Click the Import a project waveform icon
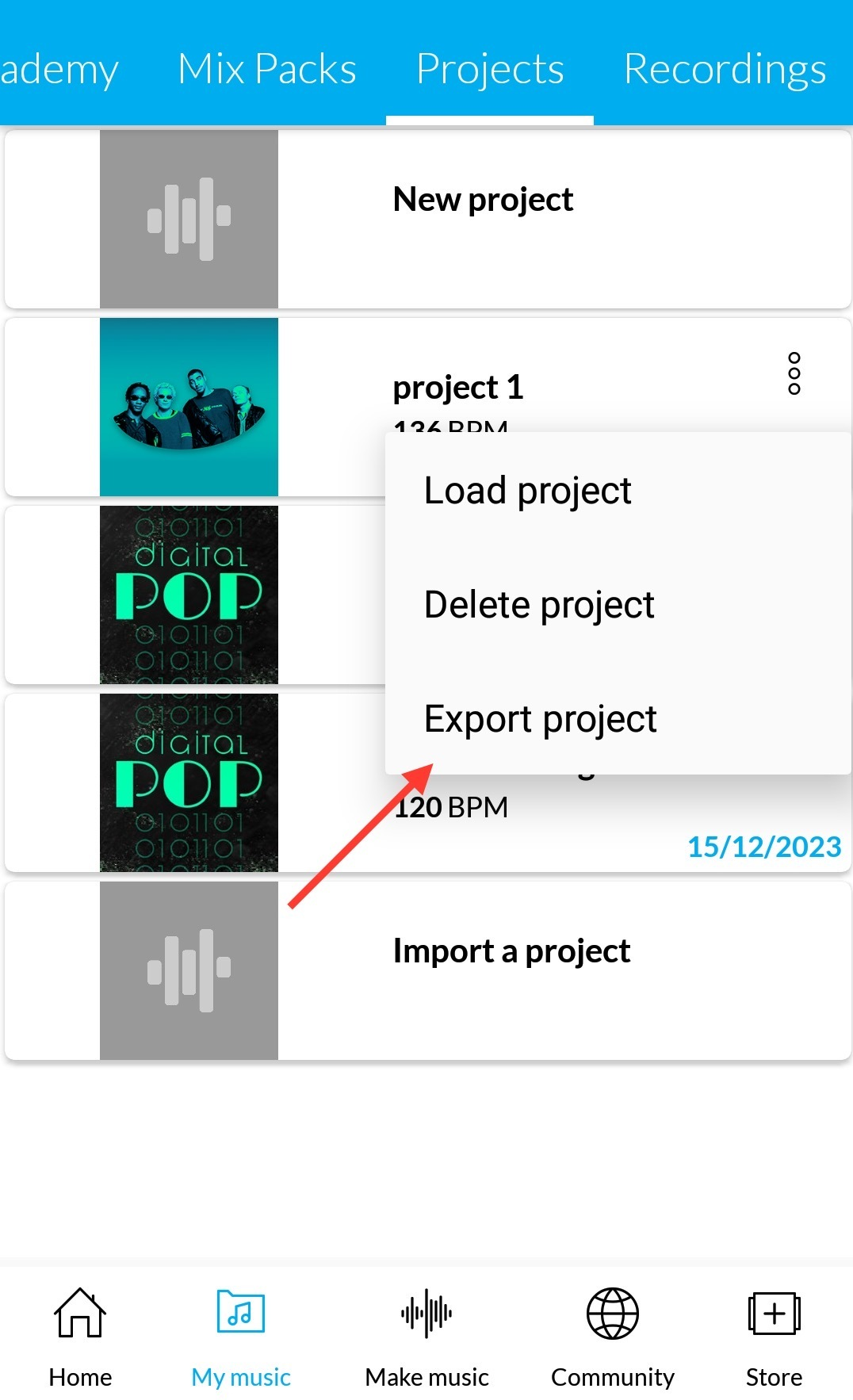 click(189, 970)
